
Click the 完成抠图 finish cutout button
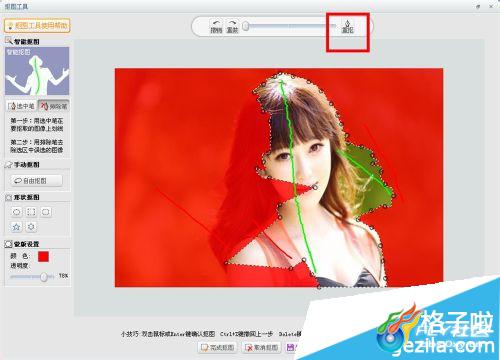pos(217,348)
